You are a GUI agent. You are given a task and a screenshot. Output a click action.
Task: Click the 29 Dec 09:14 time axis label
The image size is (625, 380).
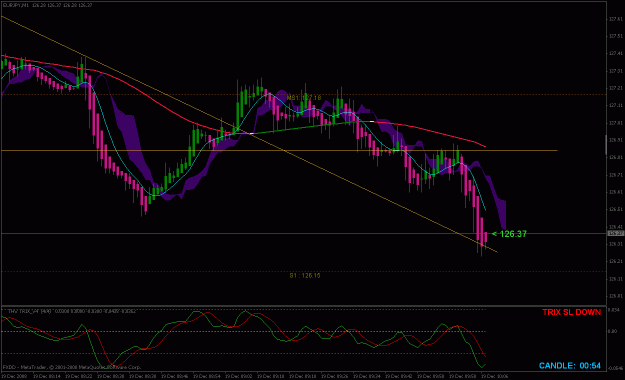click(x=47, y=376)
